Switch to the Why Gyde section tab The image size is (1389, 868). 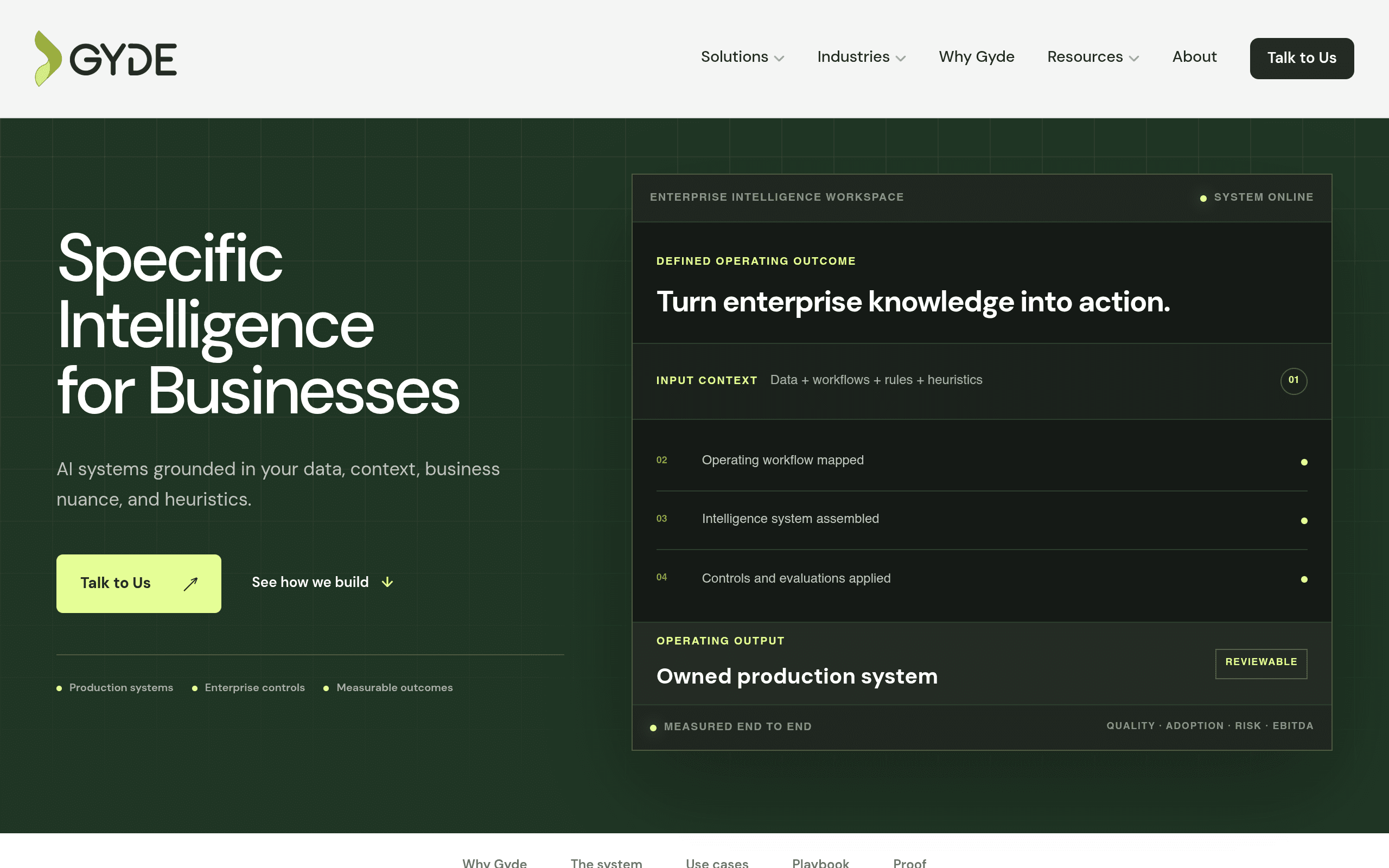click(495, 862)
